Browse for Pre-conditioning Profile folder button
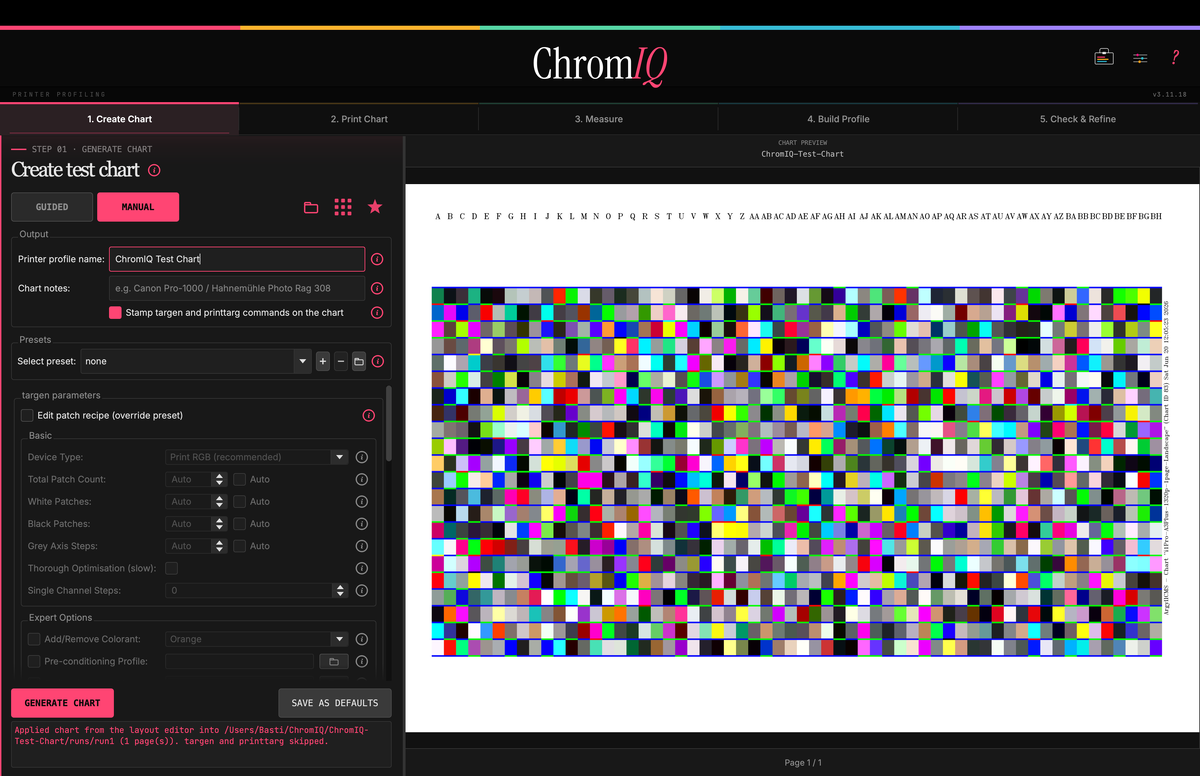 (333, 661)
